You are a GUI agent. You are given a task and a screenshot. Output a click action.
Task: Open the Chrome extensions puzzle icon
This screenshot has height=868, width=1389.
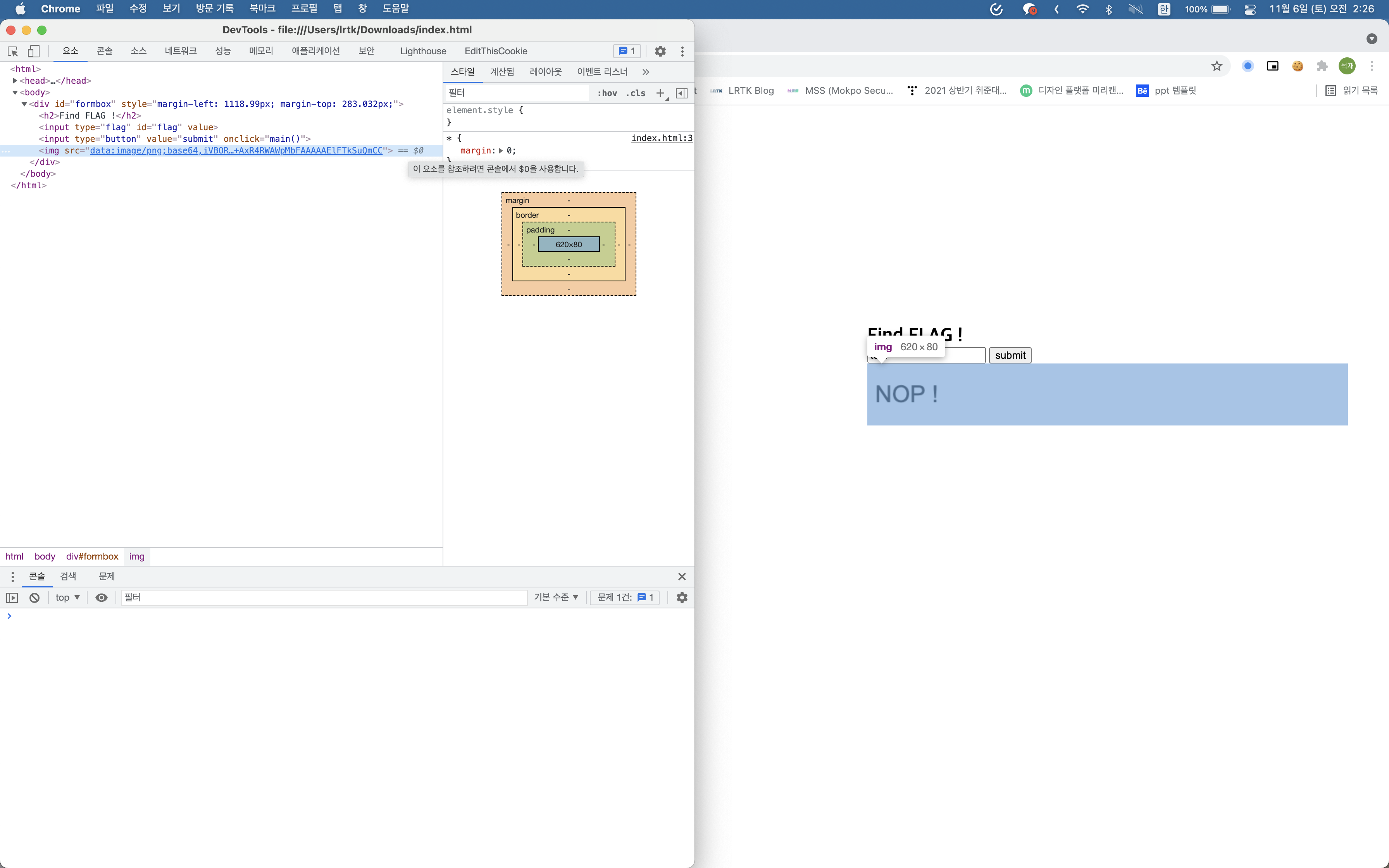[x=1322, y=66]
